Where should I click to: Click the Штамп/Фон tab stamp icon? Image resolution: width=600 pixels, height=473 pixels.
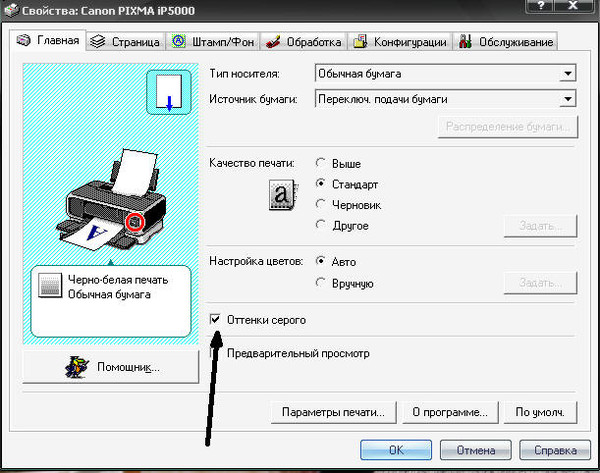tap(178, 41)
